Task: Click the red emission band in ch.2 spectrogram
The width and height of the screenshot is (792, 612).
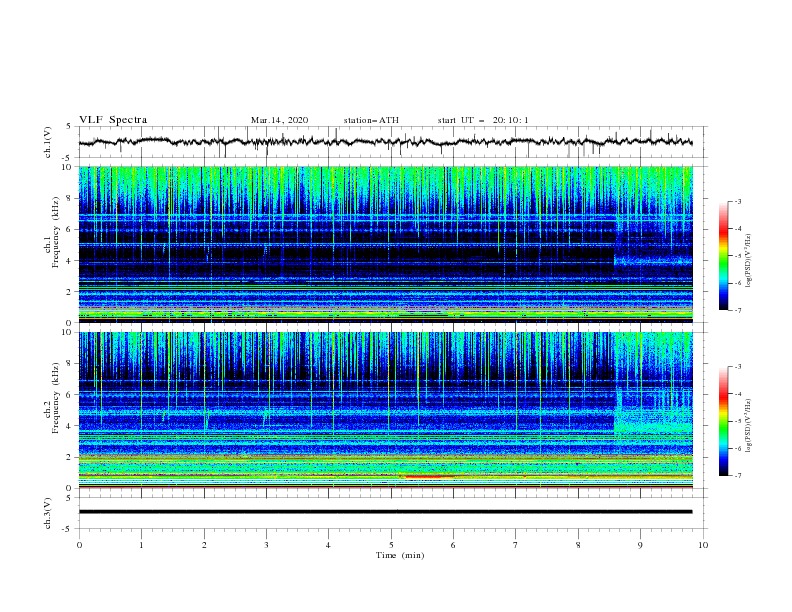Action: click(x=424, y=477)
